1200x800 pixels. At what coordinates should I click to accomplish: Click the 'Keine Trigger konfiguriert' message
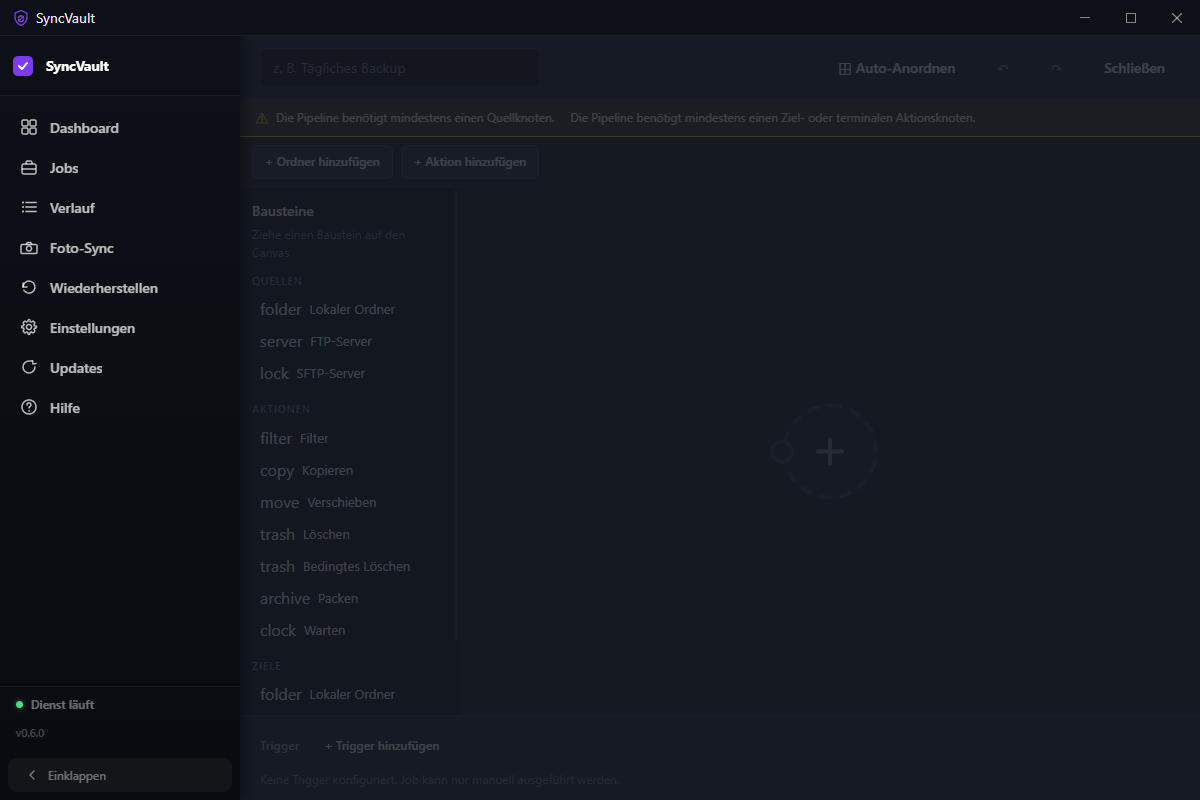click(x=440, y=780)
